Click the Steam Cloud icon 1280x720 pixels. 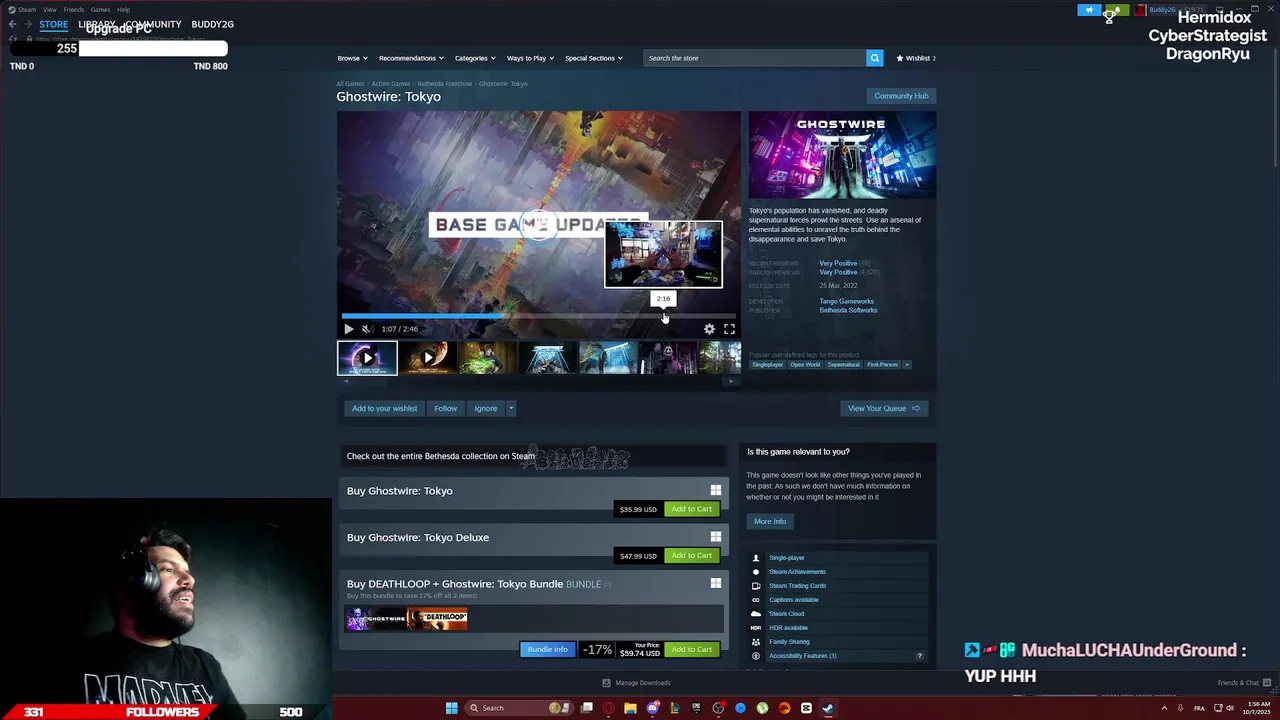[x=755, y=614]
